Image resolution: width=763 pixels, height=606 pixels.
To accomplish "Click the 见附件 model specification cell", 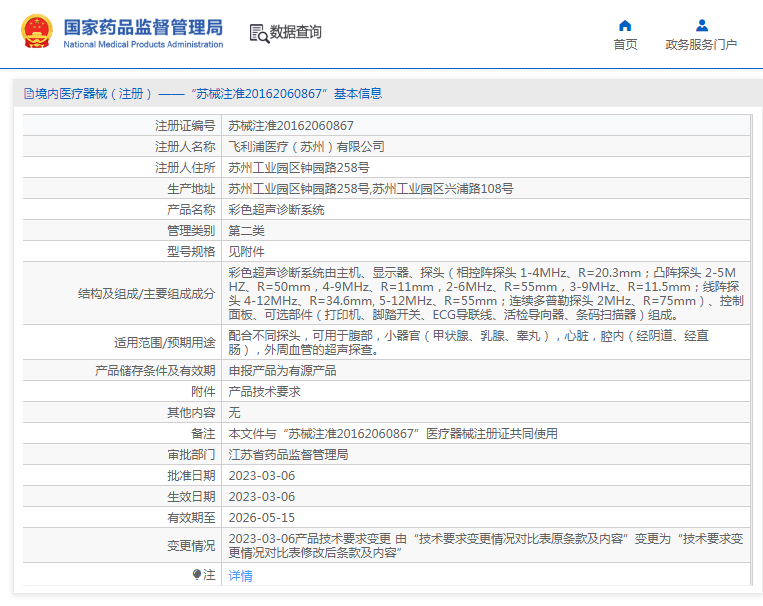I will (246, 252).
